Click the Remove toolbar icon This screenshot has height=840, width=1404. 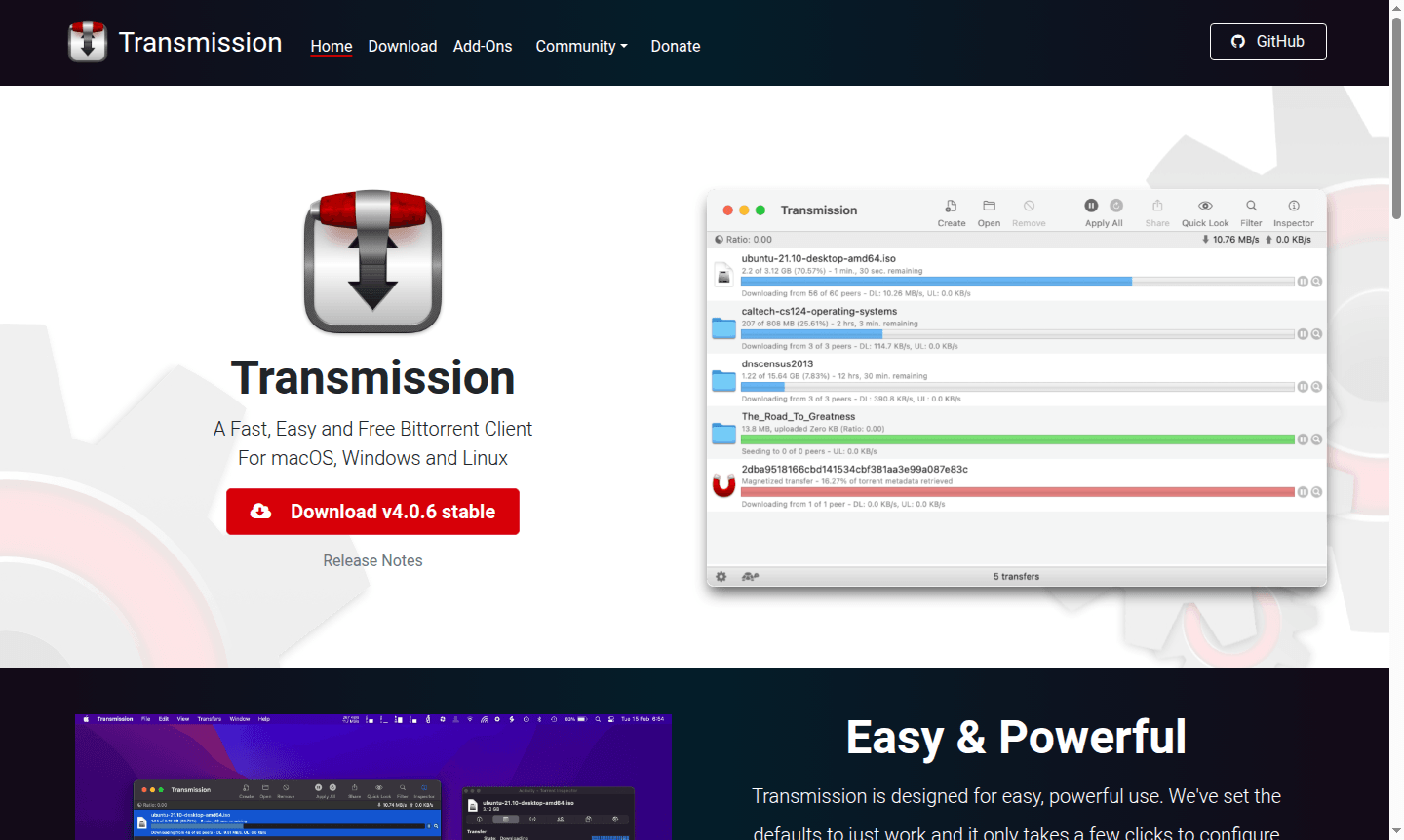1029,206
